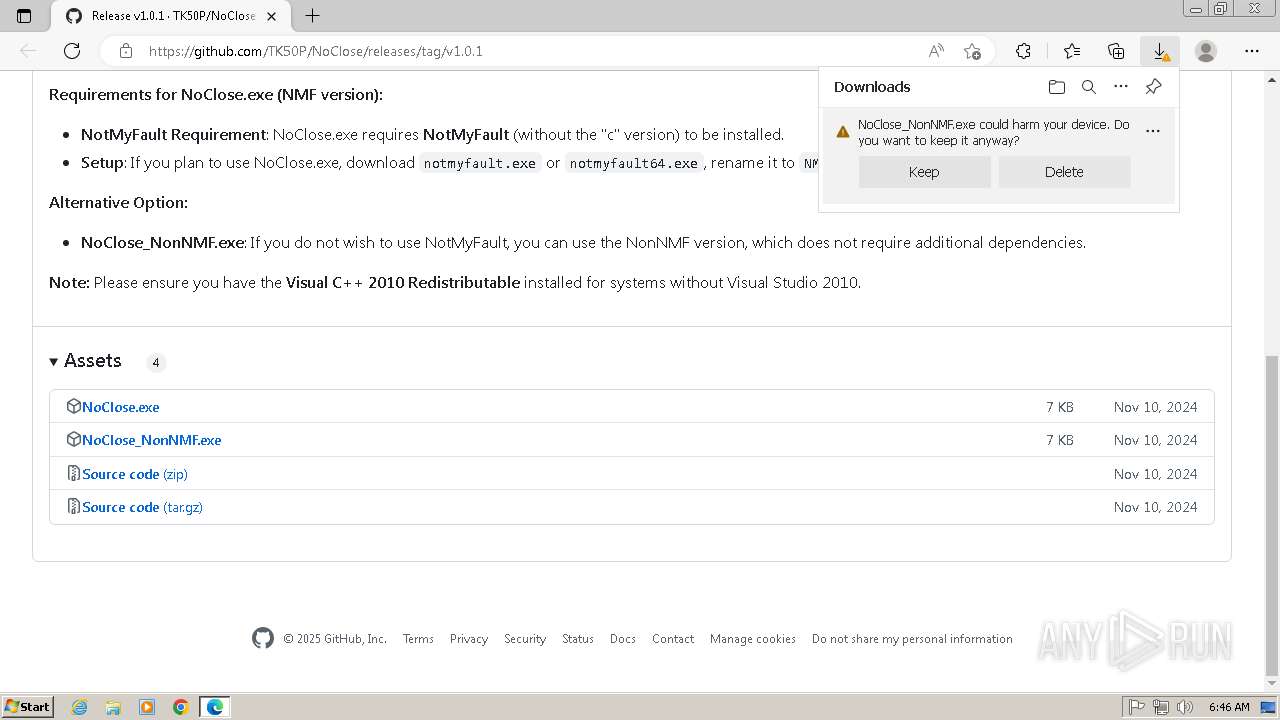Open the Status footer link
Image resolution: width=1280 pixels, height=720 pixels.
click(578, 639)
